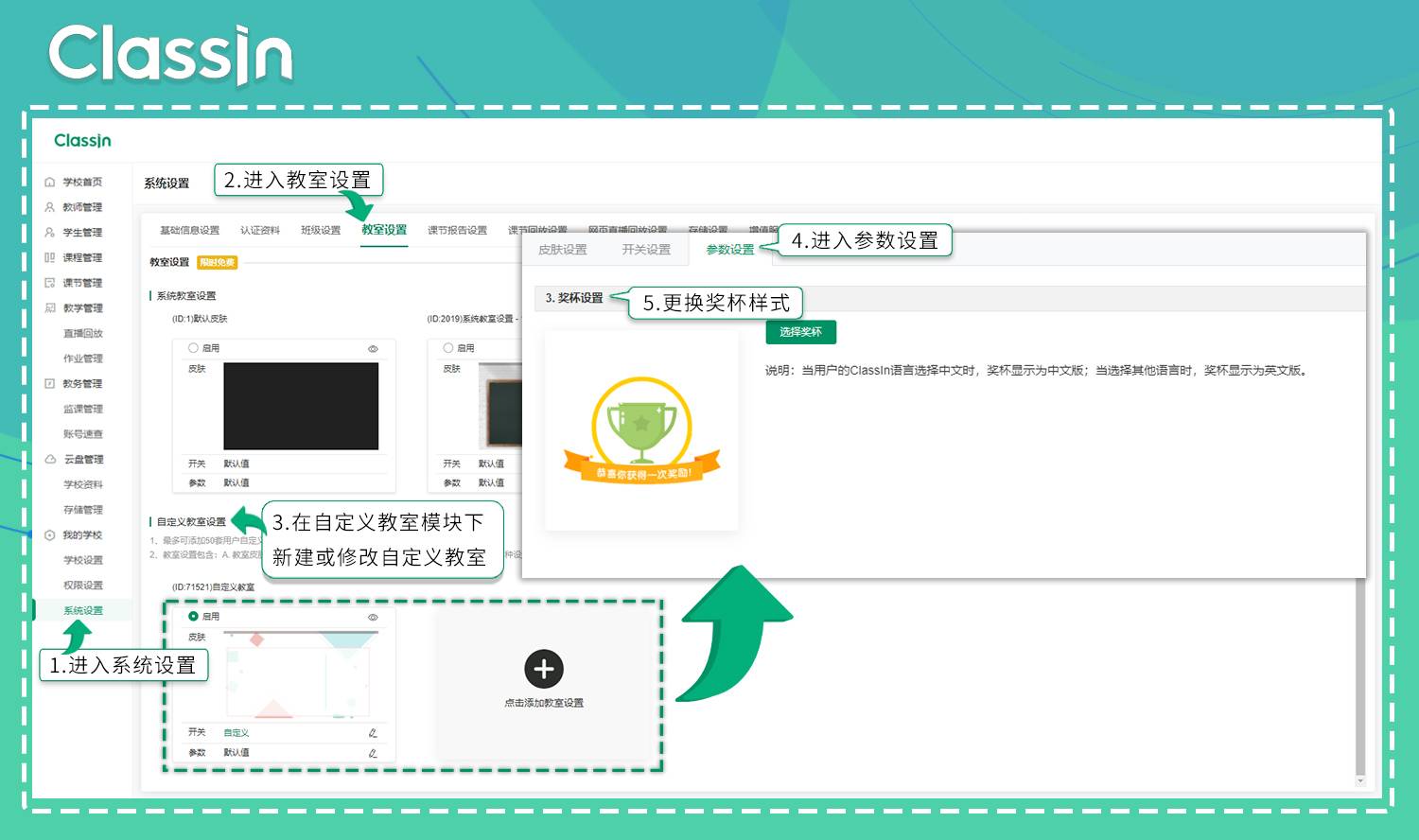This screenshot has height=840, width=1419.
Task: Open the 教室设置 tab
Action: point(384,230)
